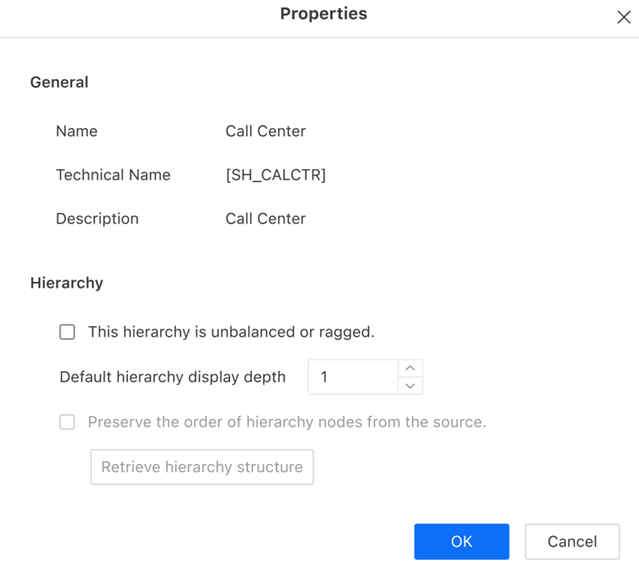Click the Properties dialog title
Image resolution: width=639 pixels, height=569 pixels.
pos(323,14)
